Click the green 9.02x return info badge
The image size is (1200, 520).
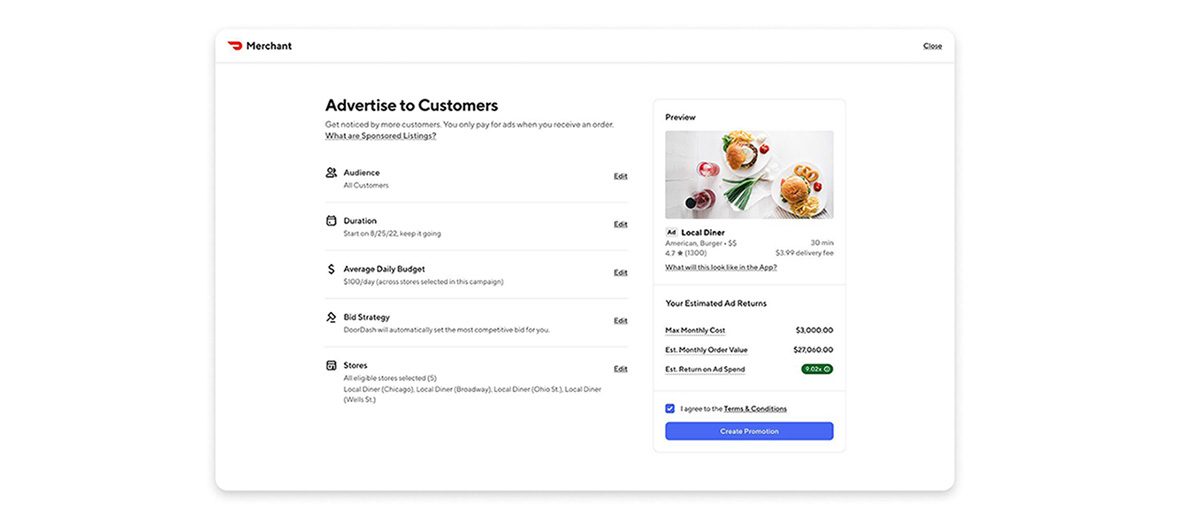click(817, 369)
